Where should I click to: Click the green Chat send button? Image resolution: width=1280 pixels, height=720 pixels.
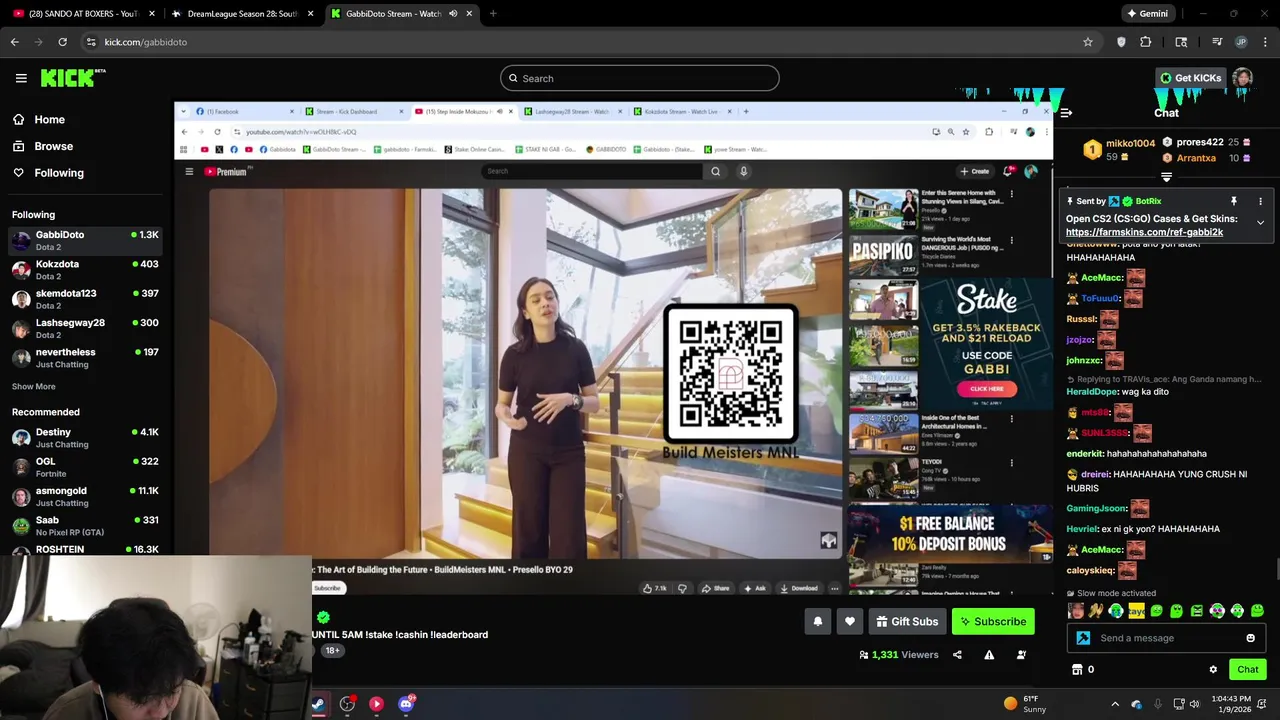(1247, 670)
